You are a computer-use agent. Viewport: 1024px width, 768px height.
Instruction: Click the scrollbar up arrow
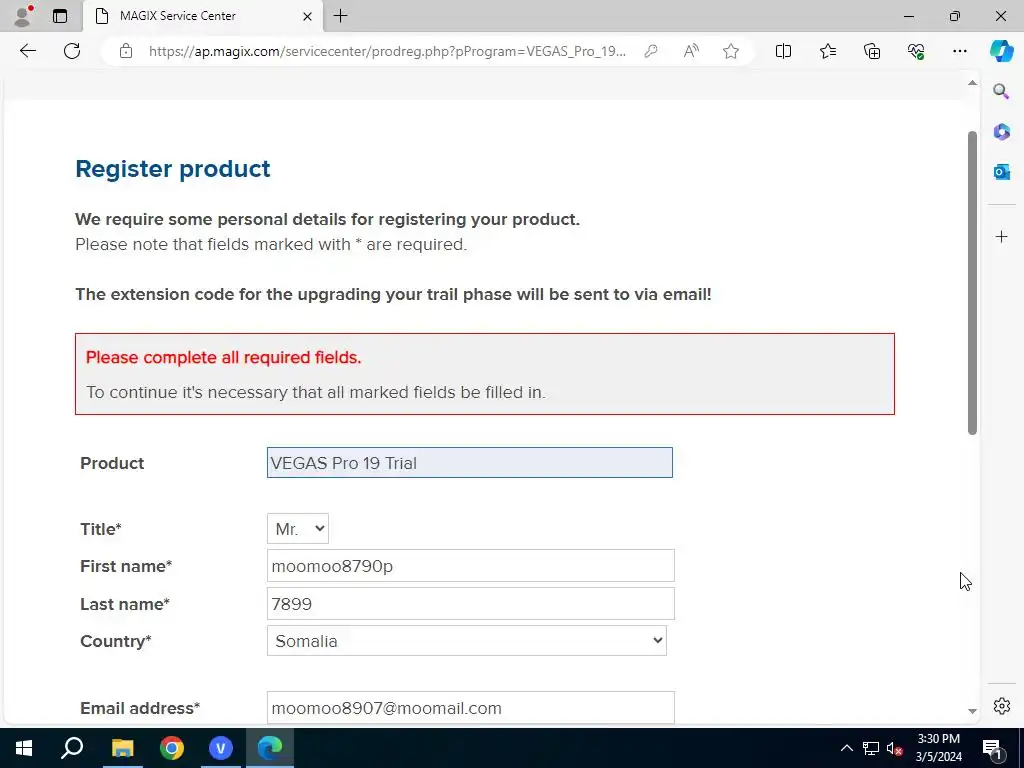972,83
